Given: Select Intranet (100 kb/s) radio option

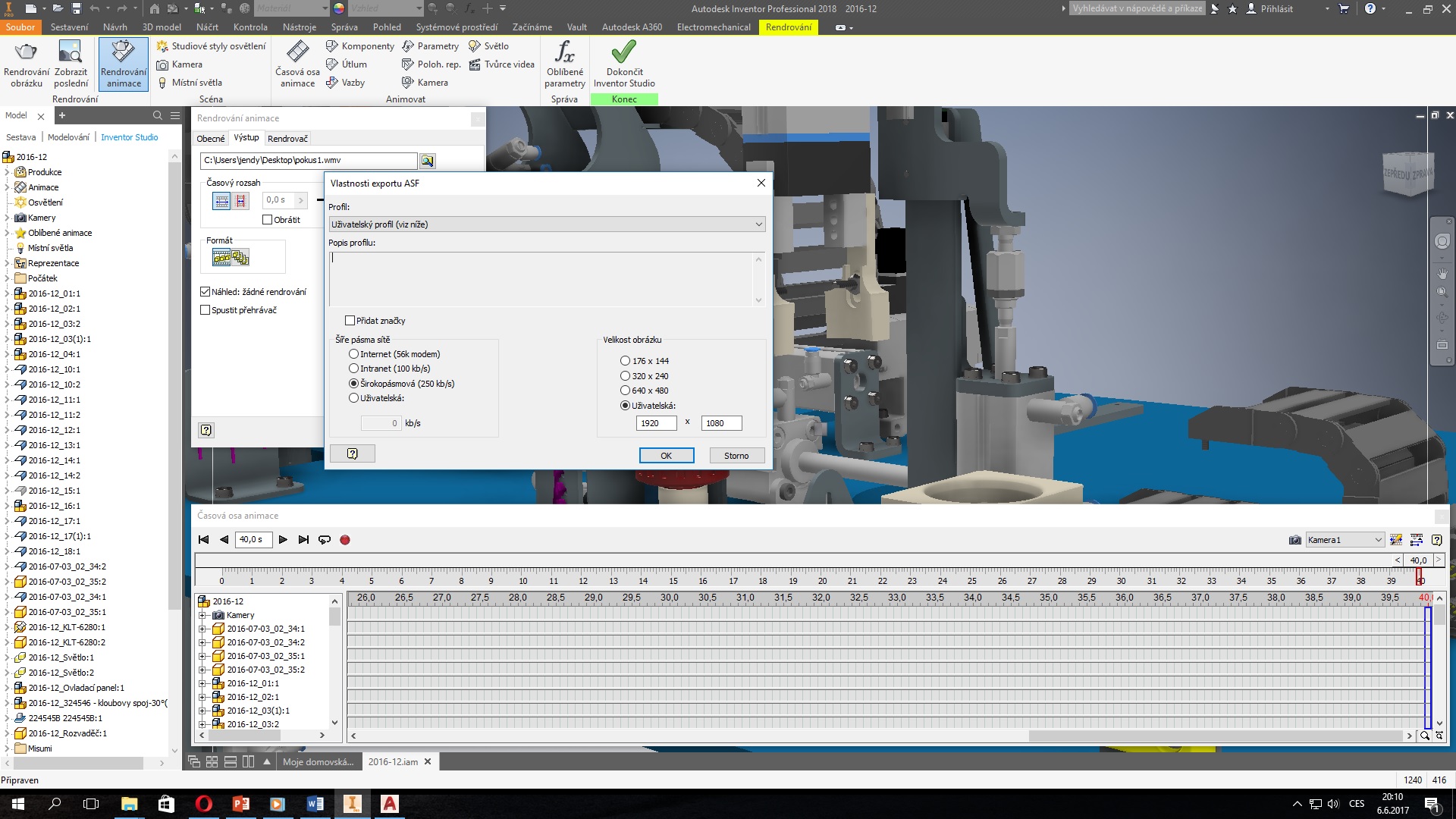Looking at the screenshot, I should pyautogui.click(x=354, y=369).
